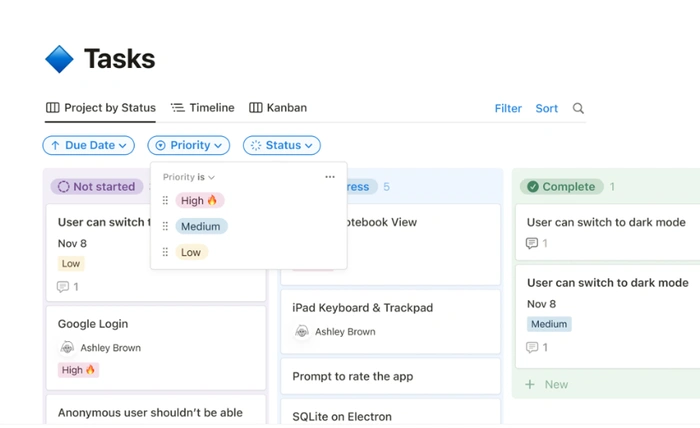Open the iPad Keyboard & Trackpad card
This screenshot has width=700, height=428.
390,321
